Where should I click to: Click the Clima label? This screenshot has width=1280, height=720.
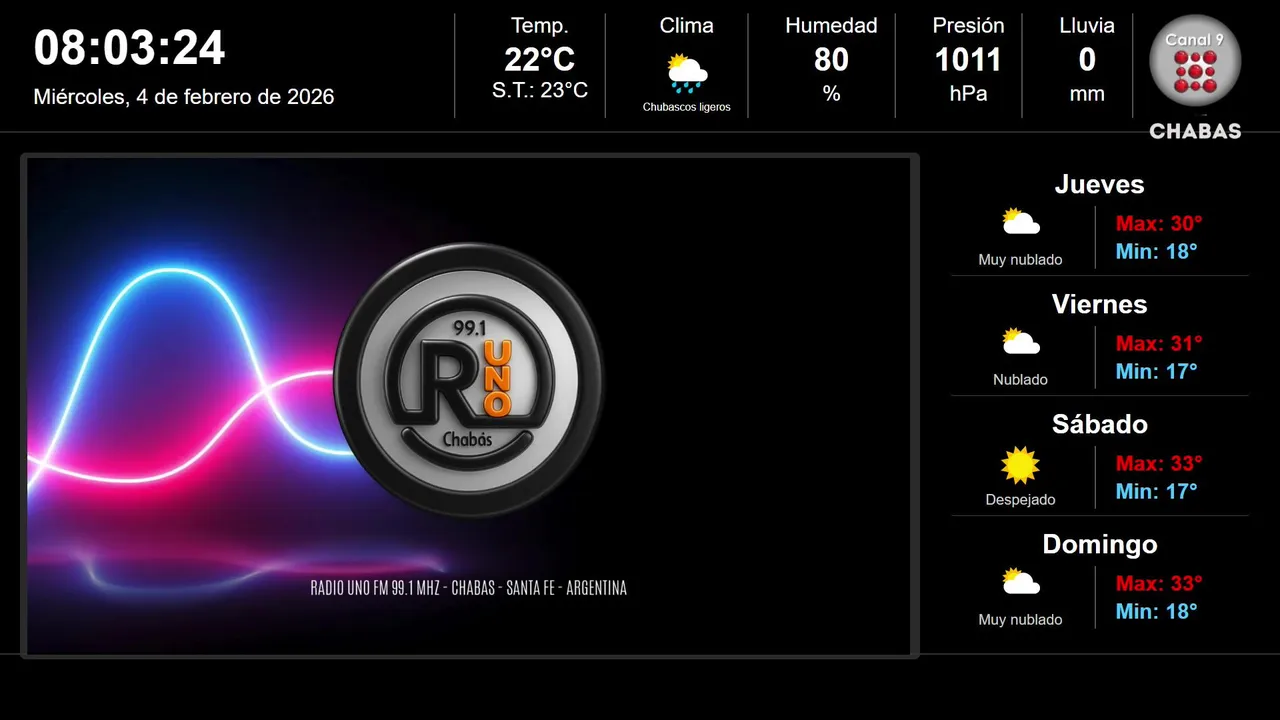687,26
